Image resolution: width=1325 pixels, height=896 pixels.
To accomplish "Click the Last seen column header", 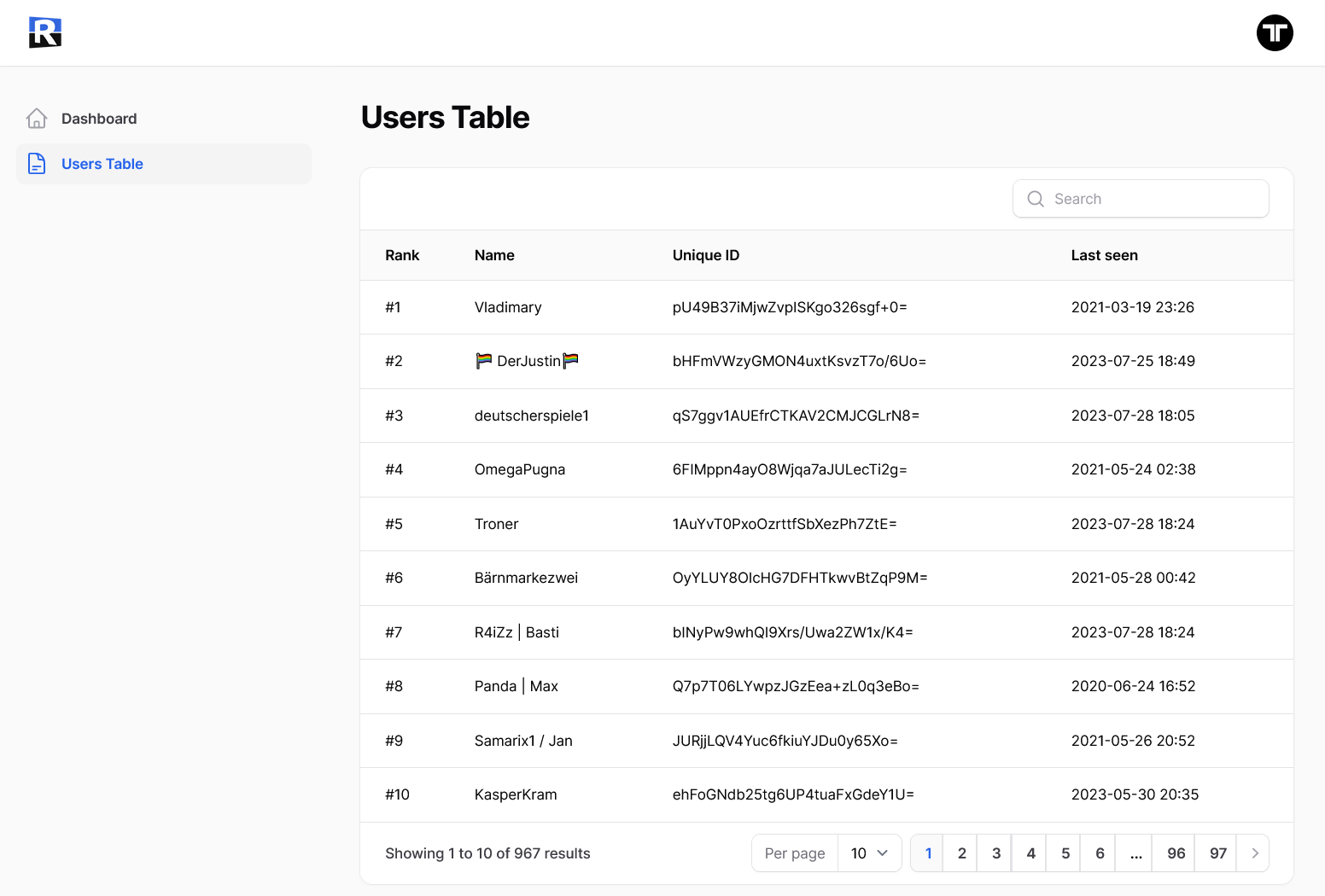I will 1104,255.
